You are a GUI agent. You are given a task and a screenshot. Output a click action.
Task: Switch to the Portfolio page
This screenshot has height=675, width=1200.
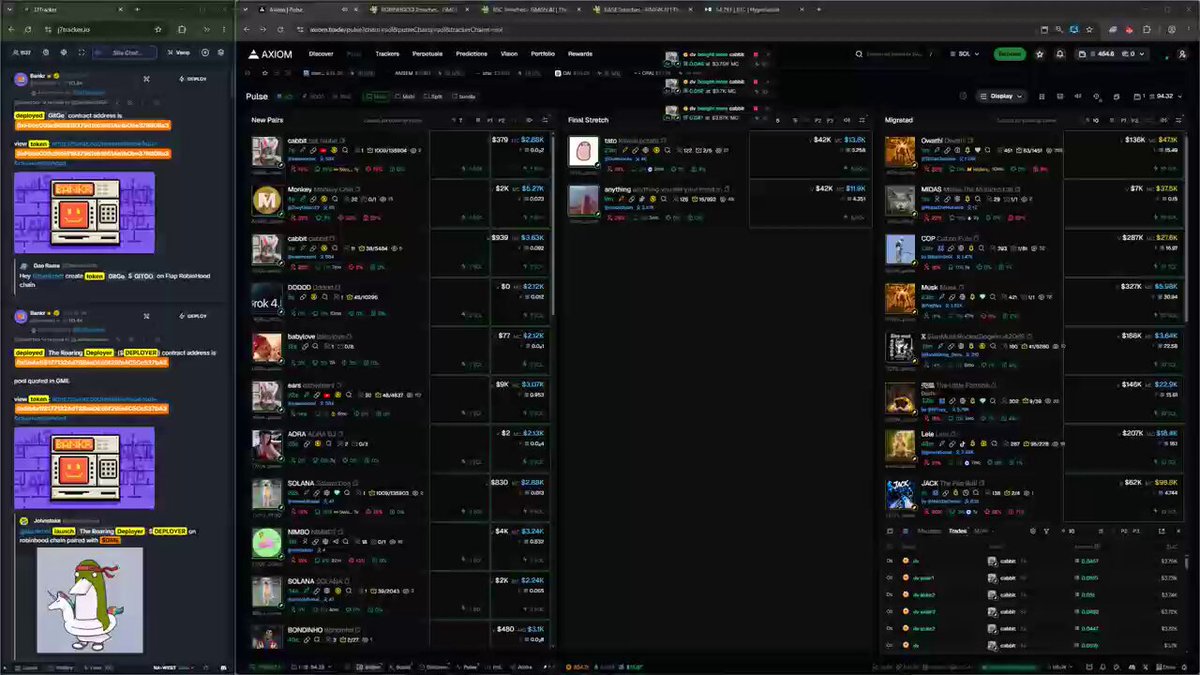543,54
